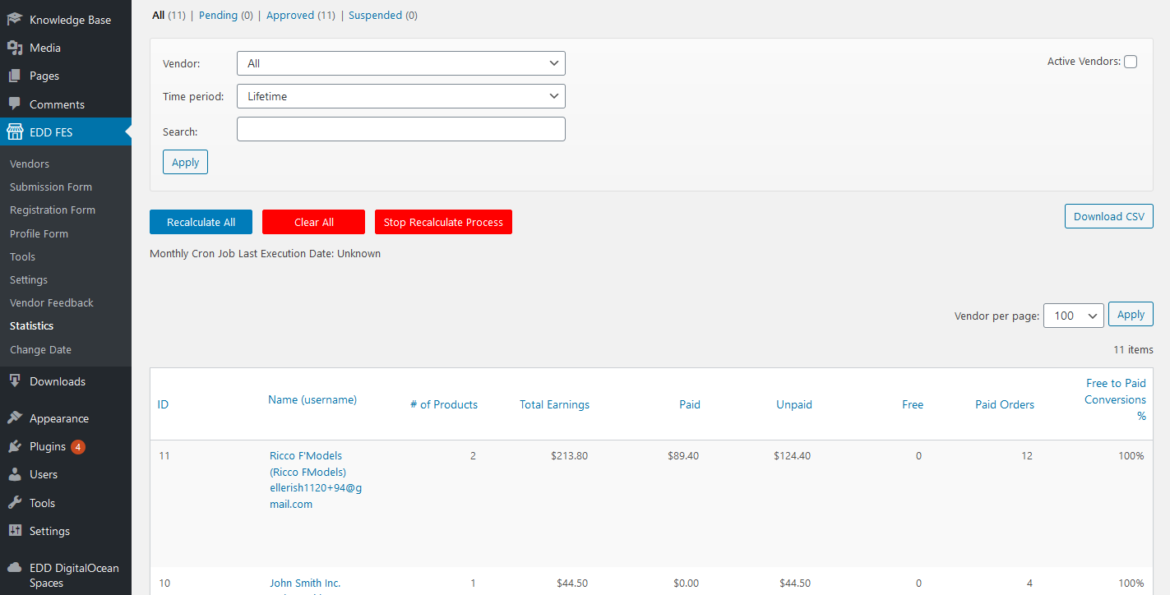1170x595 pixels.
Task: Open Plugins via its plug icon
Action: click(15, 446)
